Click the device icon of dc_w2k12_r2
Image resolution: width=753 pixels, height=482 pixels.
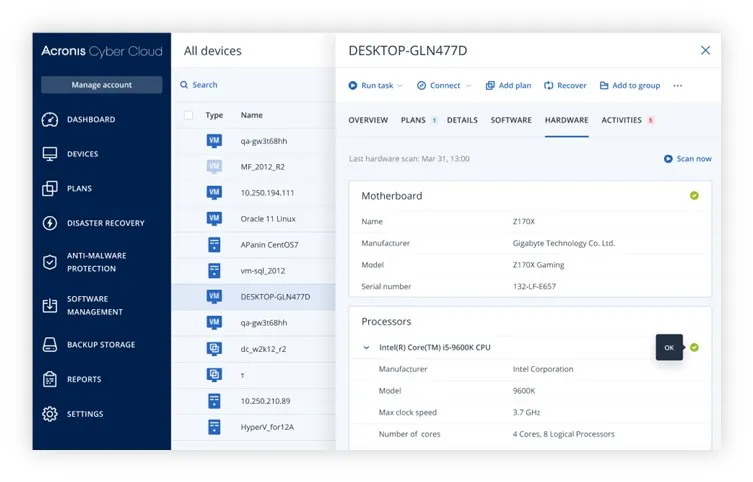pos(214,349)
